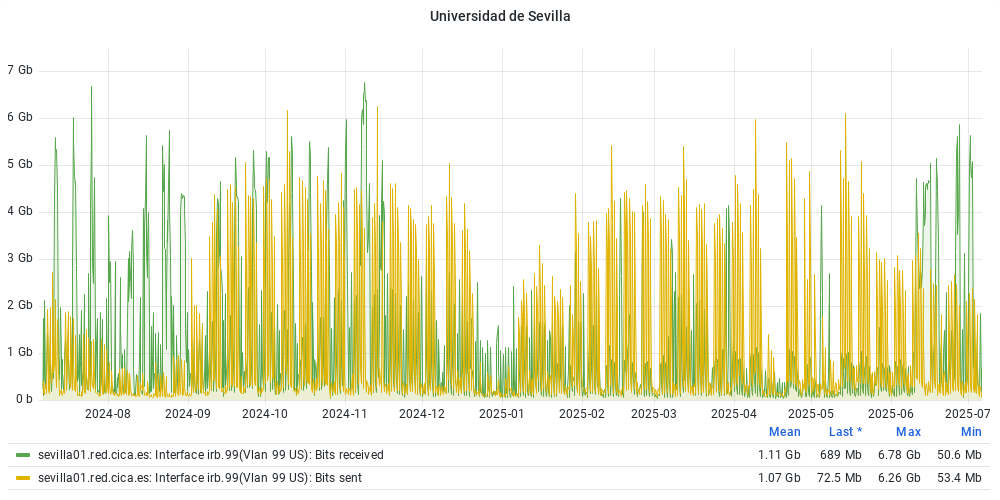This screenshot has height=500, width=1000.
Task: Click the 1.11 Gb mean value
Action: click(x=779, y=455)
